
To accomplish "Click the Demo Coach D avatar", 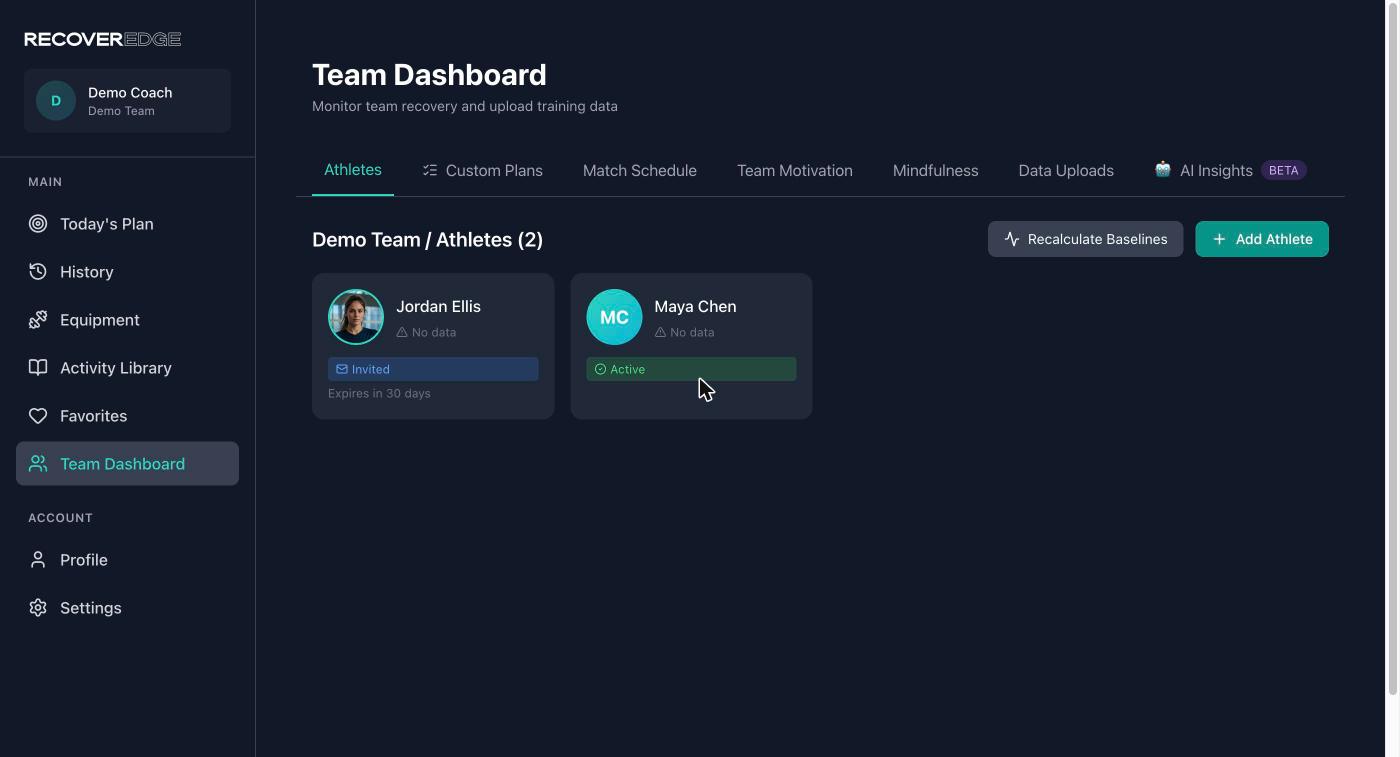I will (x=56, y=101).
